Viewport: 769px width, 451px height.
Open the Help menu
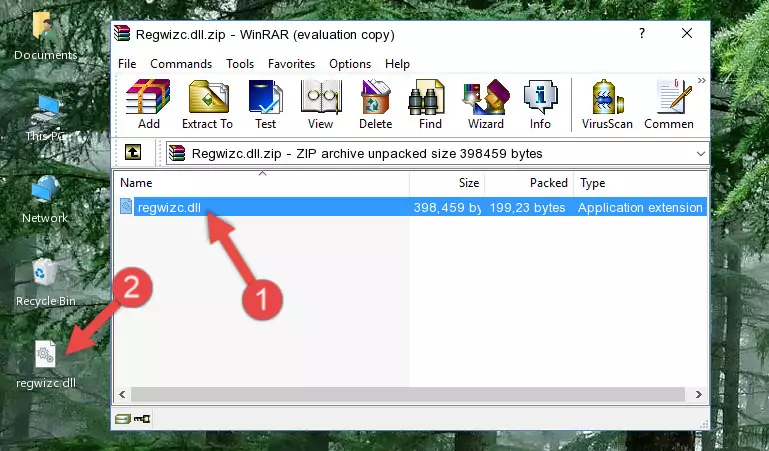(x=397, y=64)
